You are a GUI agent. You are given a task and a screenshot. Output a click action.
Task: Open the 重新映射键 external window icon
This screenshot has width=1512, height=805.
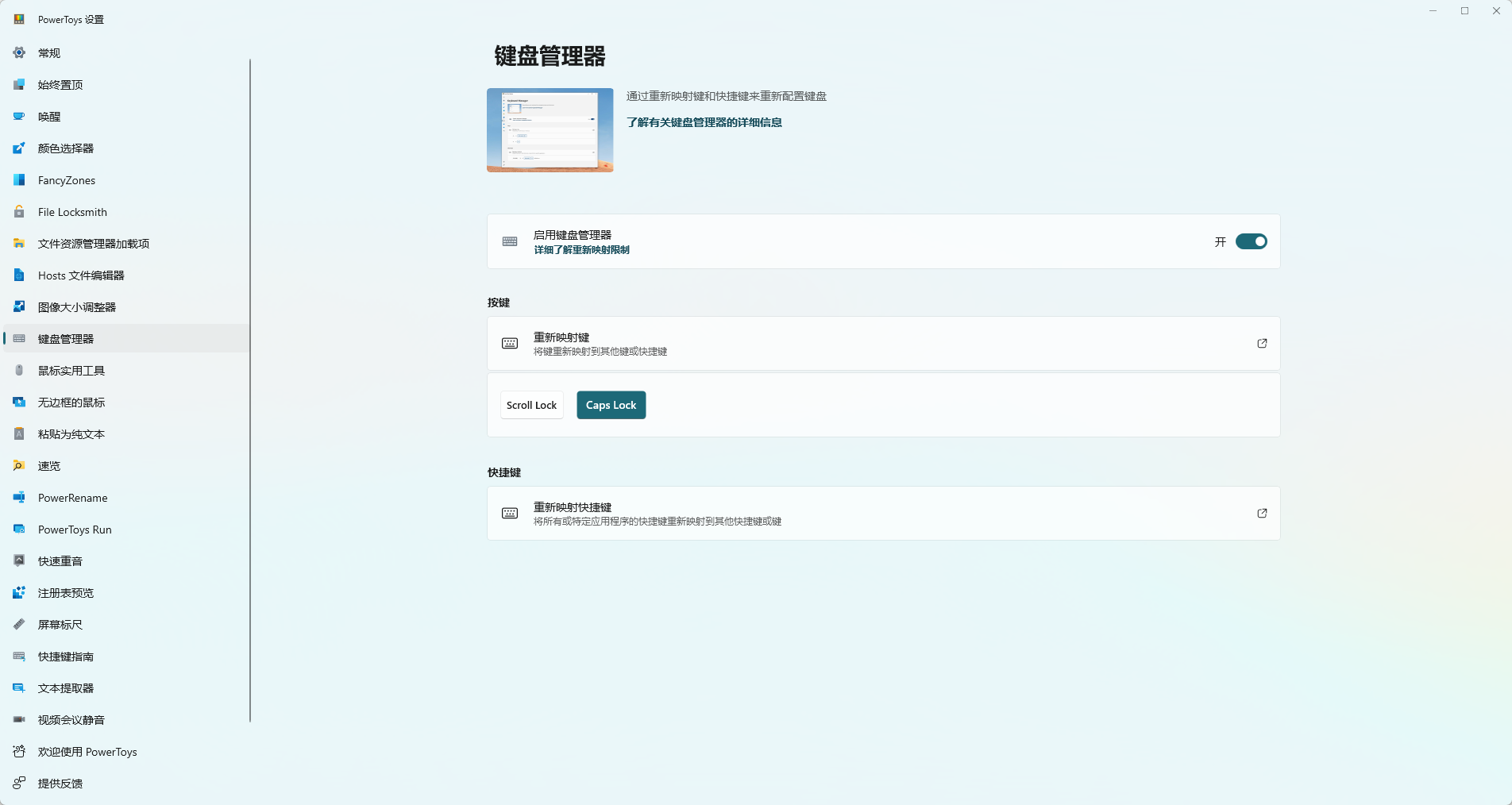click(x=1262, y=344)
